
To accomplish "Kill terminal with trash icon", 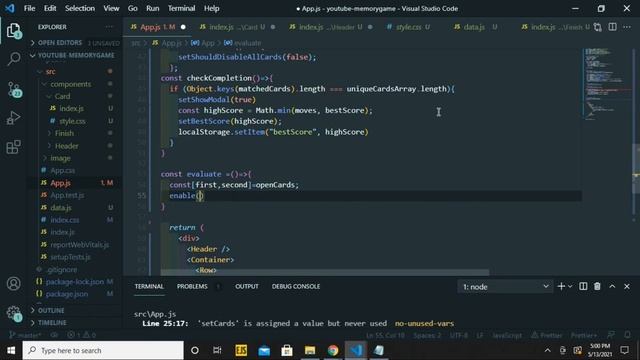I will pos(597,287).
